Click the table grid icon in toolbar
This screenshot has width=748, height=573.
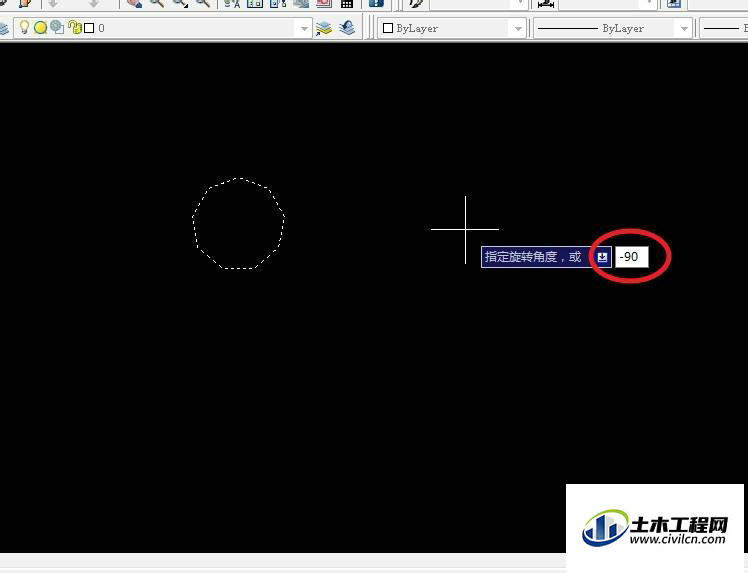[x=347, y=4]
